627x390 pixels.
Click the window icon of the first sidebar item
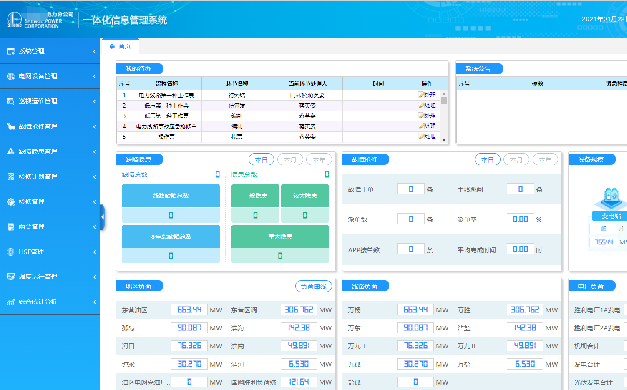[11, 51]
